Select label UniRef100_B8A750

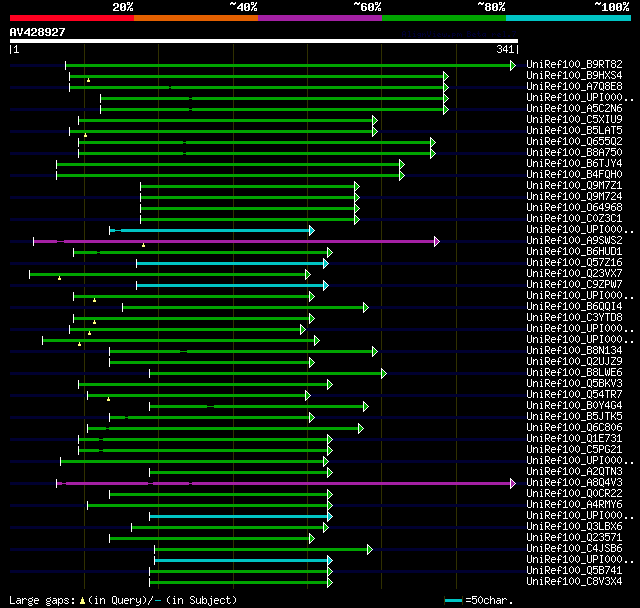[574, 153]
